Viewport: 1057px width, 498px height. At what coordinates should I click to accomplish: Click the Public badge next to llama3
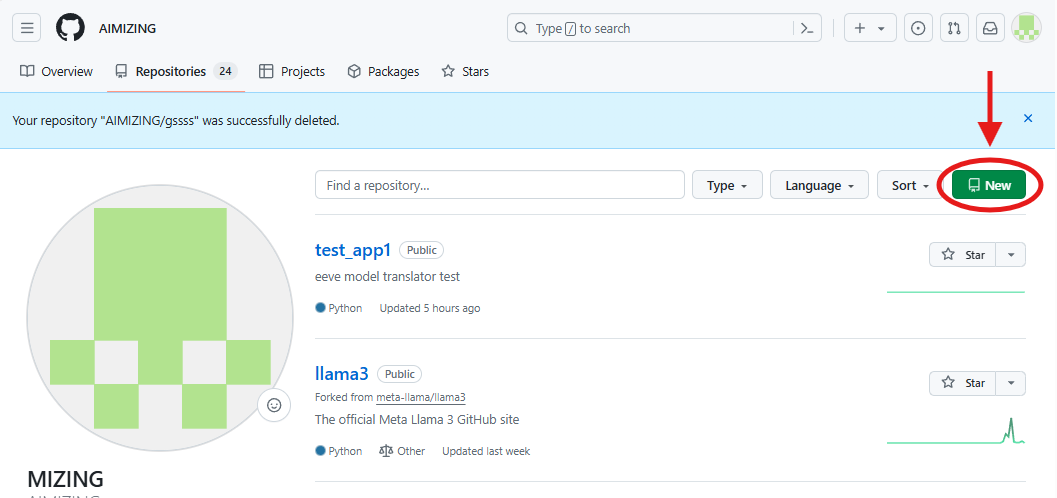click(400, 373)
